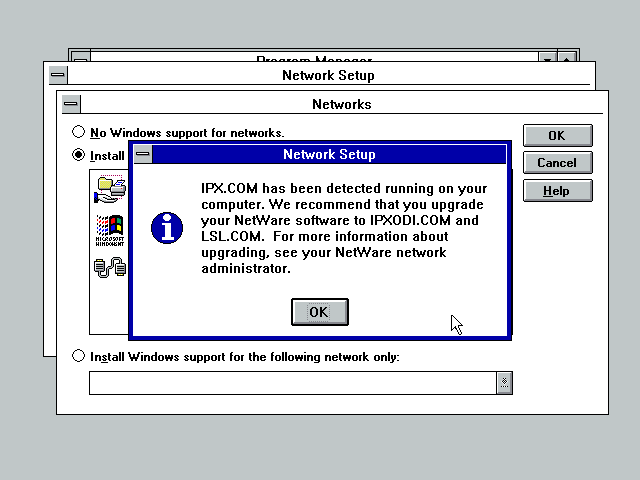
Task: Click the blue information icon in the dialog
Action: tap(166, 227)
